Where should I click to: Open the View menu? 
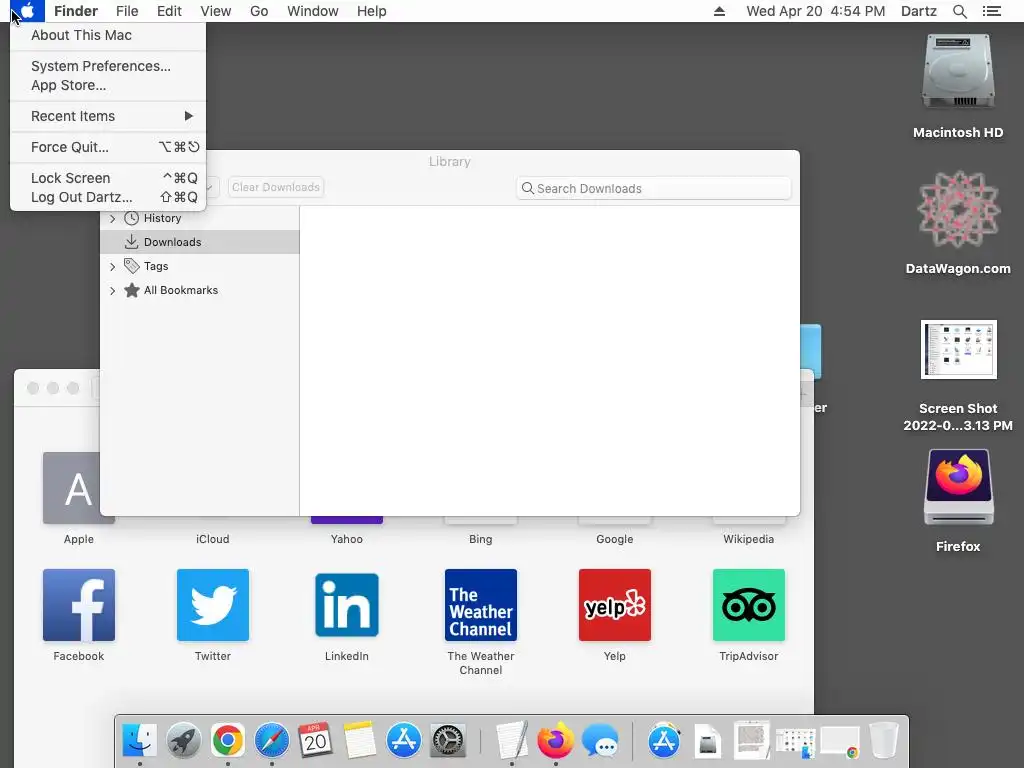click(x=216, y=11)
